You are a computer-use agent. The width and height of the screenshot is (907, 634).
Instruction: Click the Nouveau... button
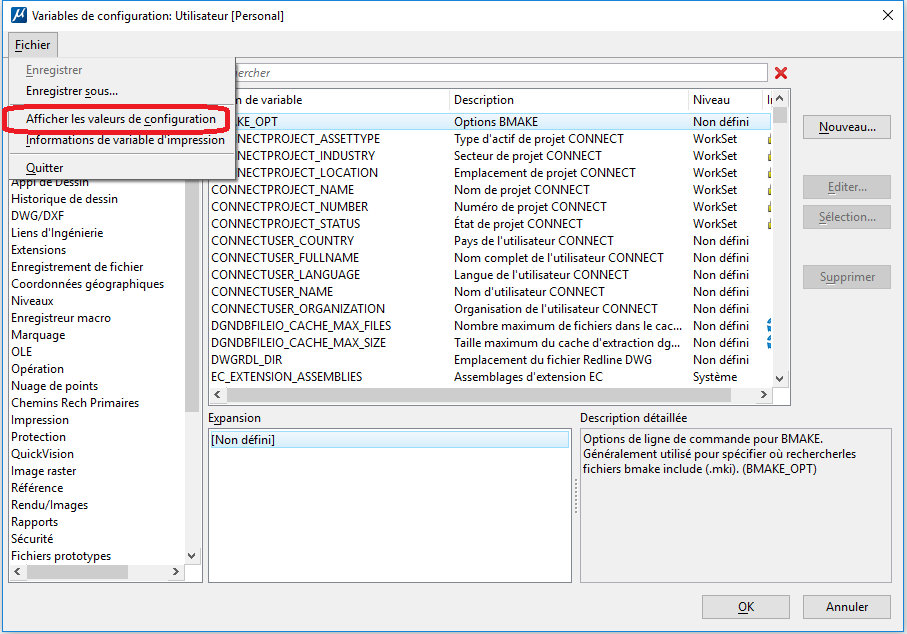[x=847, y=127]
